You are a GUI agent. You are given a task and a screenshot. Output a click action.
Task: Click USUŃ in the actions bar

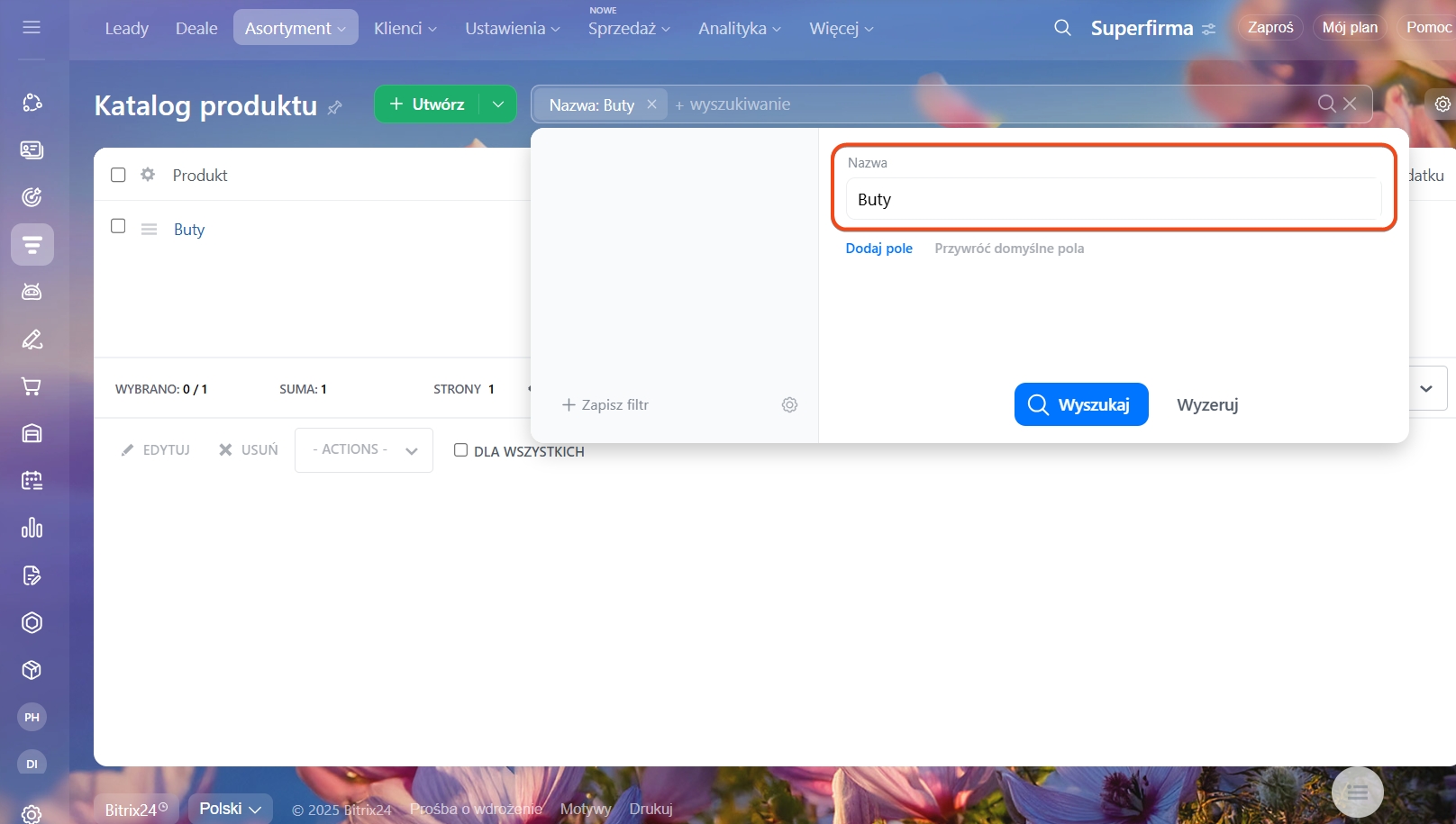[249, 449]
